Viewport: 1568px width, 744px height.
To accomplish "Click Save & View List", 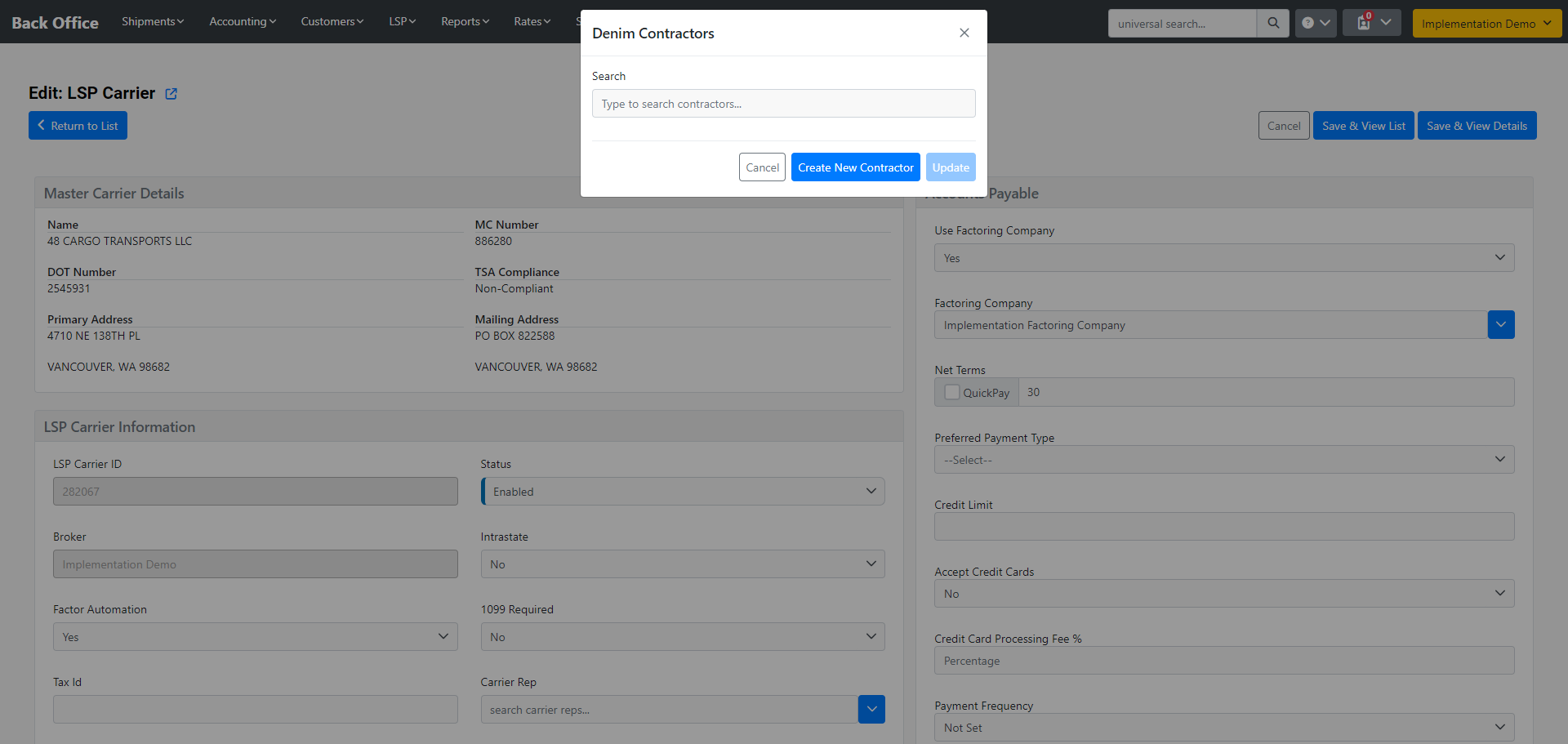I will coord(1364,126).
